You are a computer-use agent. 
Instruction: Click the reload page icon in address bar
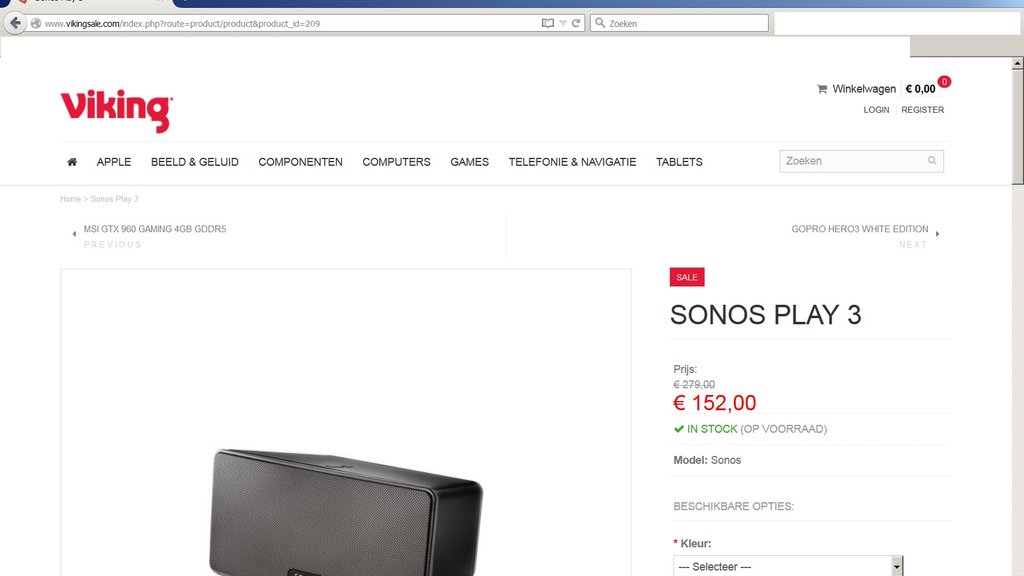click(576, 23)
